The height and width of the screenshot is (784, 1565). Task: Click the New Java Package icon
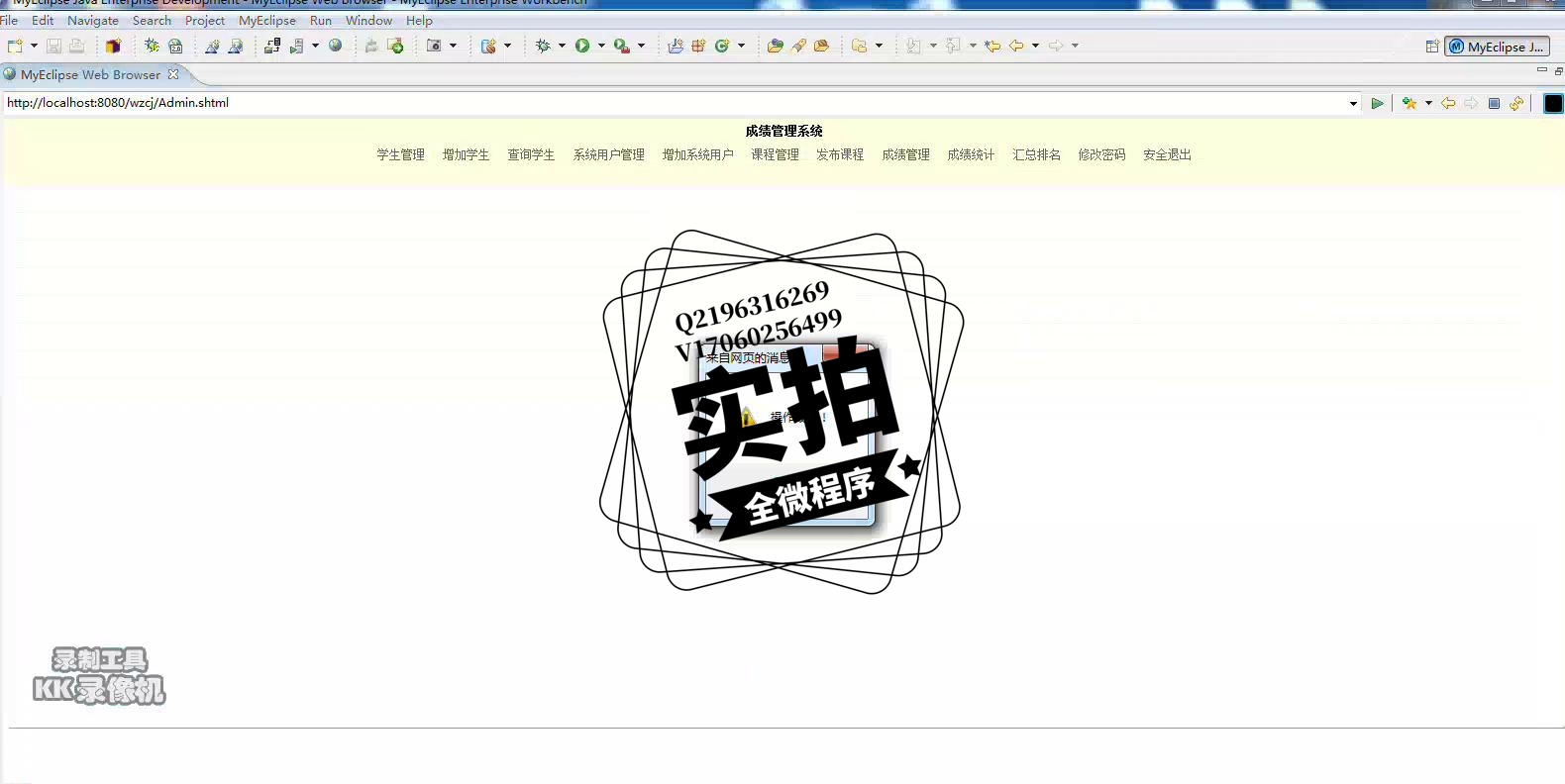pyautogui.click(x=698, y=46)
